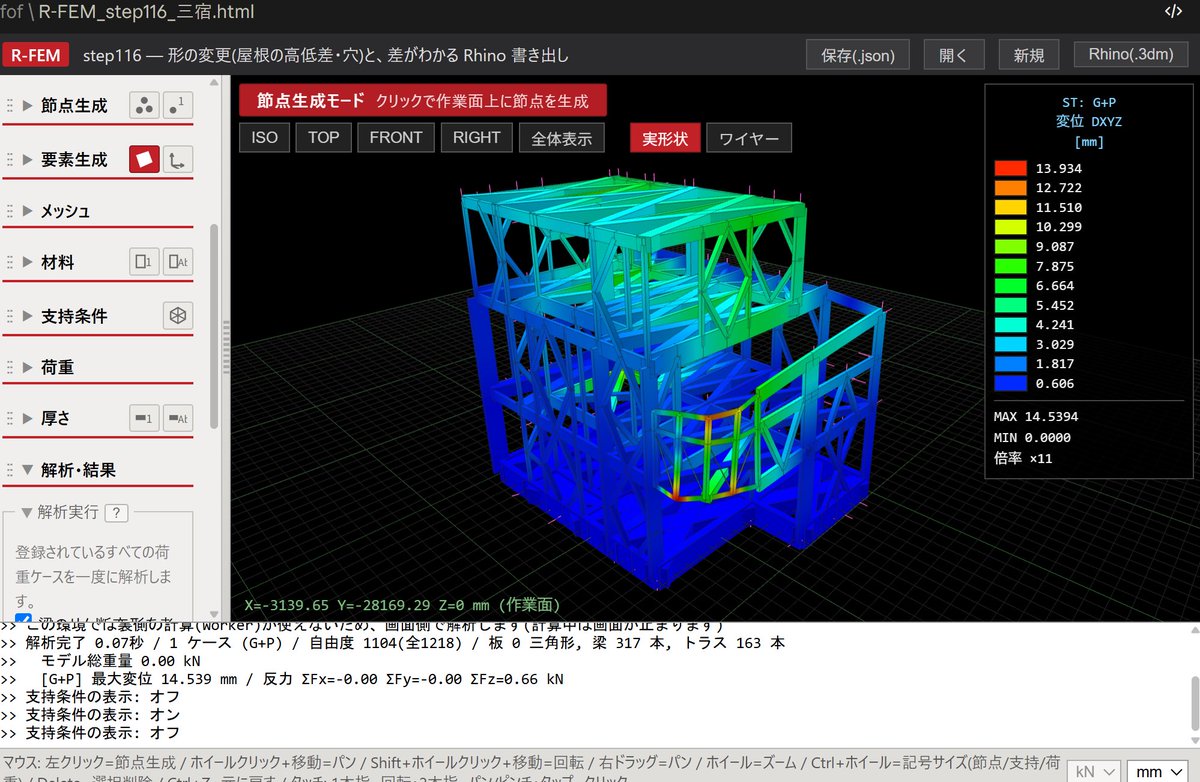Select the beam element icon beside 要素生成
Screen dimensions: 1200x782
coord(178,159)
